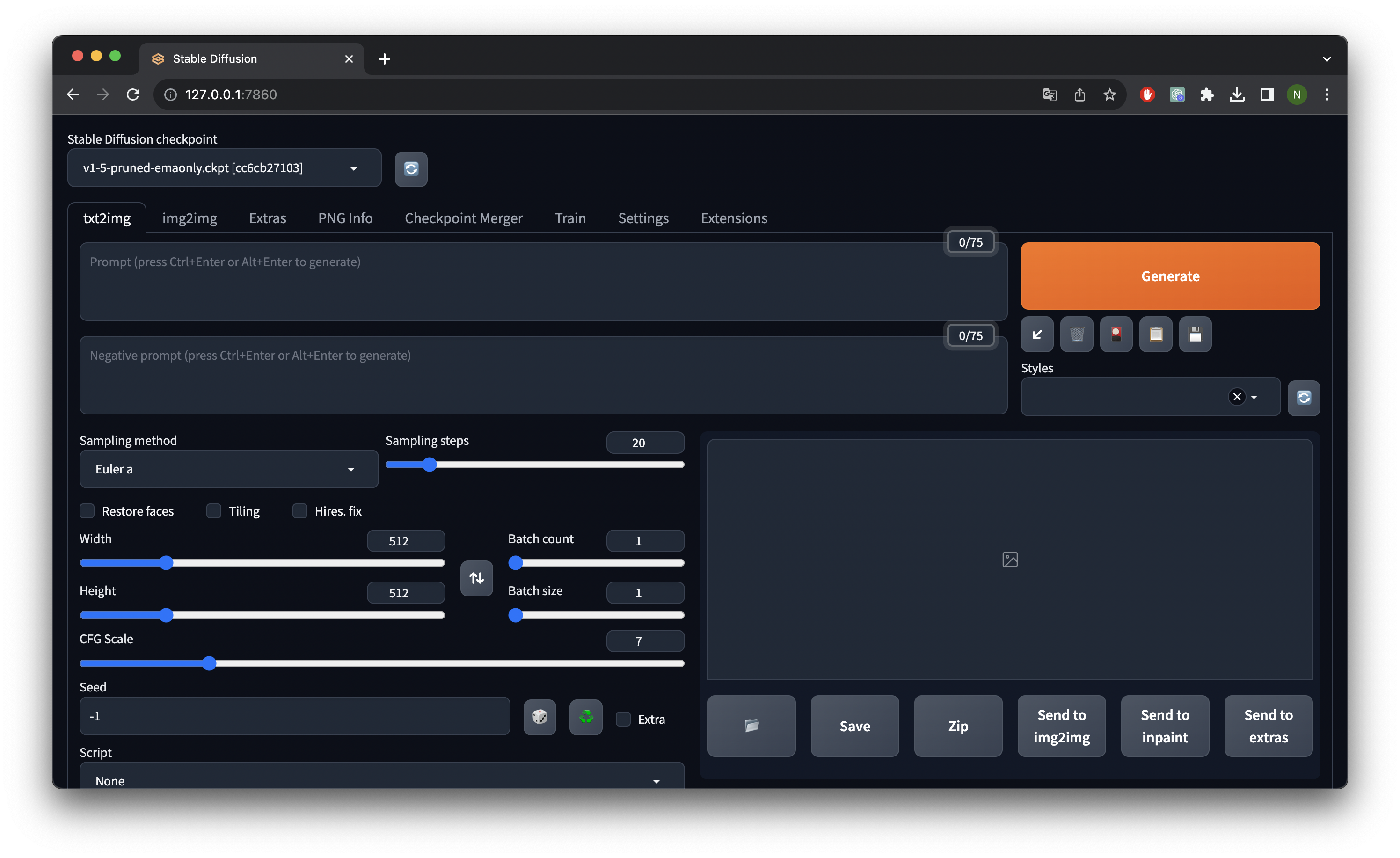This screenshot has height=858, width=1400.
Task: Refresh the Stable Diffusion checkpoint list
Action: pos(411,169)
